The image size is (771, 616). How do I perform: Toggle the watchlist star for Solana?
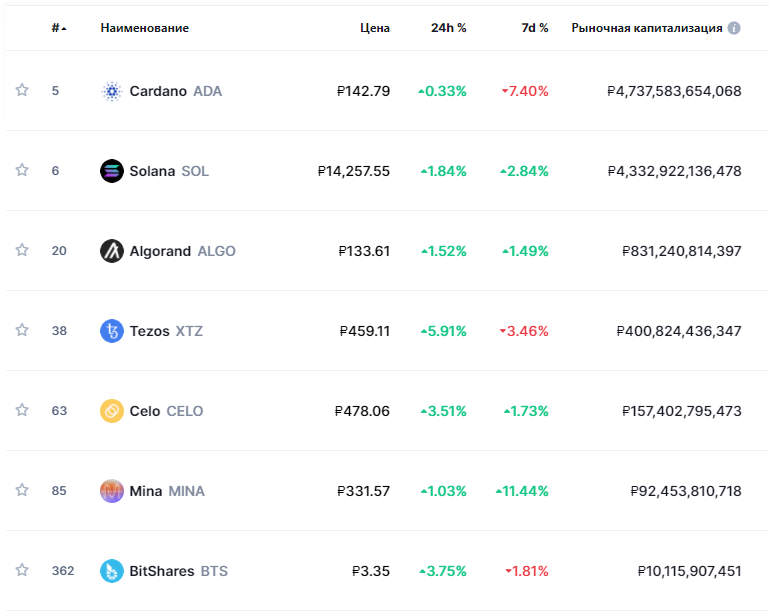pos(22,171)
